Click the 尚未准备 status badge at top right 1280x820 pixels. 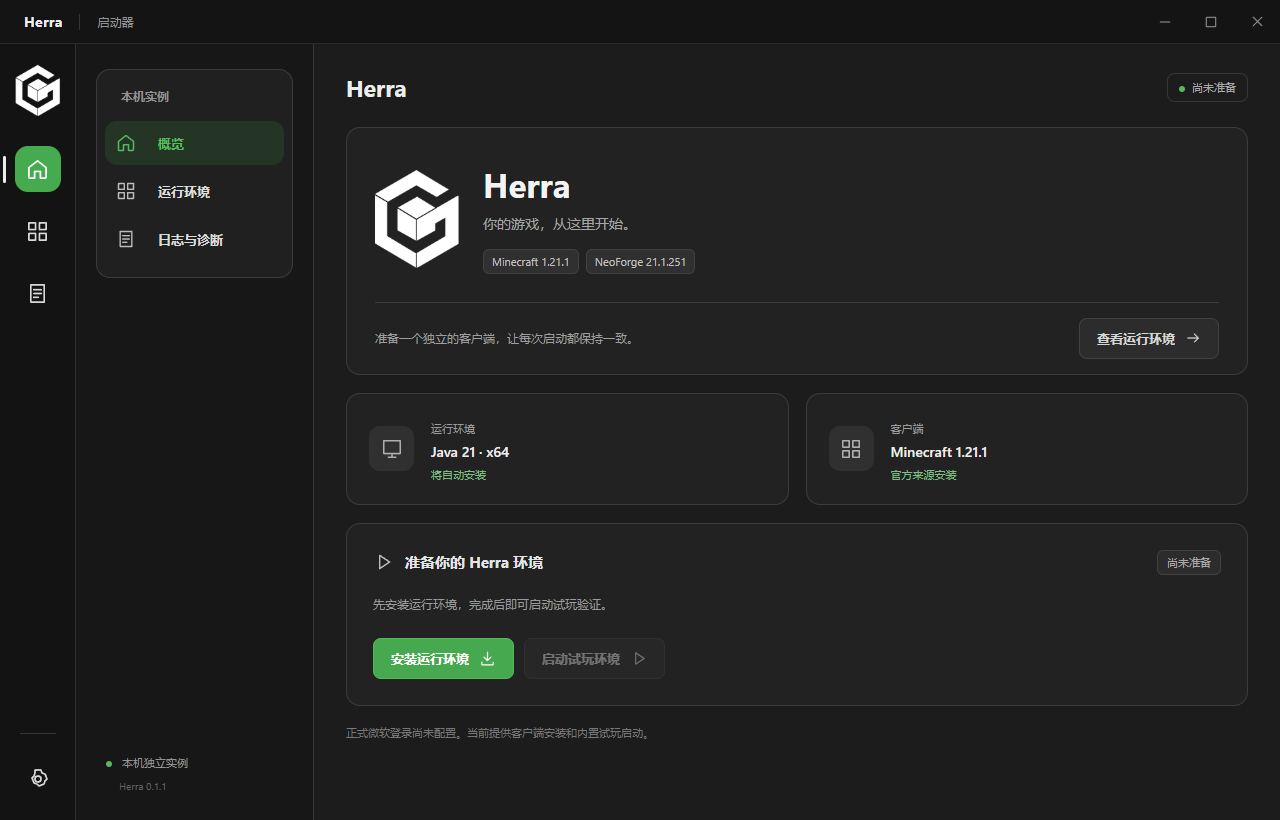[x=1207, y=88]
